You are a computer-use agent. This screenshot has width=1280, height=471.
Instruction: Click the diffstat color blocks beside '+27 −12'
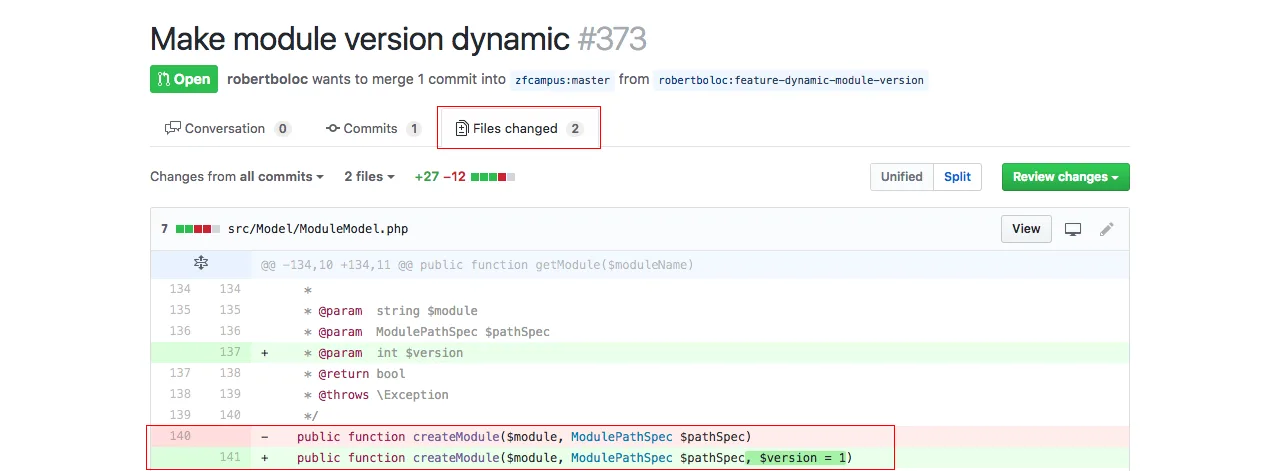coord(493,177)
